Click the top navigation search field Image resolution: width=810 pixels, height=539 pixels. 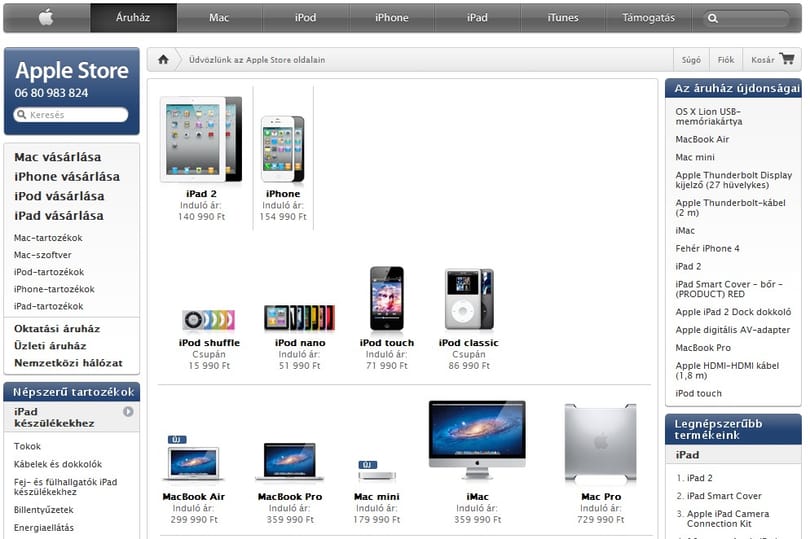[x=746, y=18]
